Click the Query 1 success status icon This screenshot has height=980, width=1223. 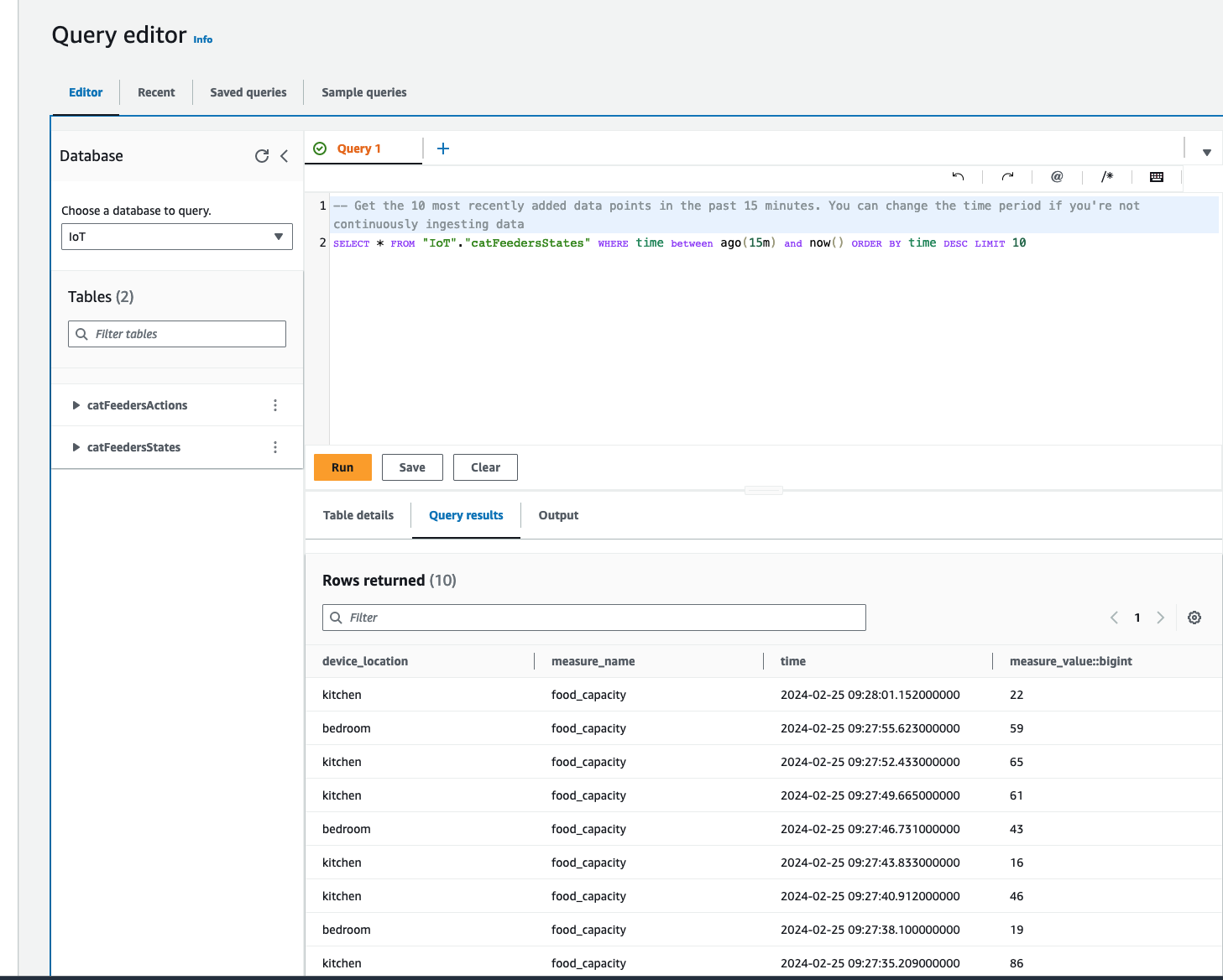coord(320,149)
